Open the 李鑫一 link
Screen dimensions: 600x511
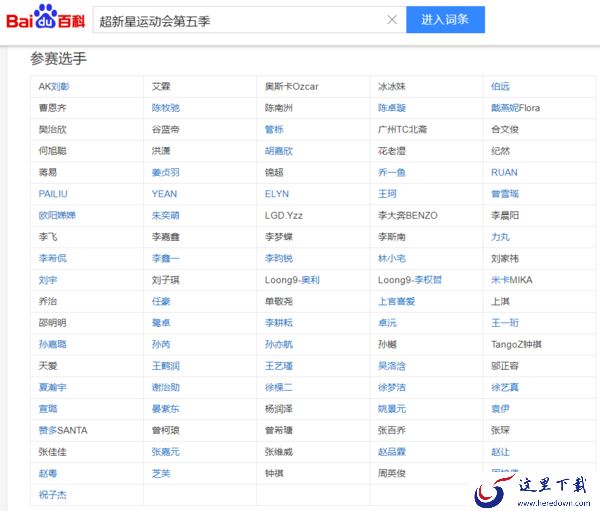pos(166,258)
